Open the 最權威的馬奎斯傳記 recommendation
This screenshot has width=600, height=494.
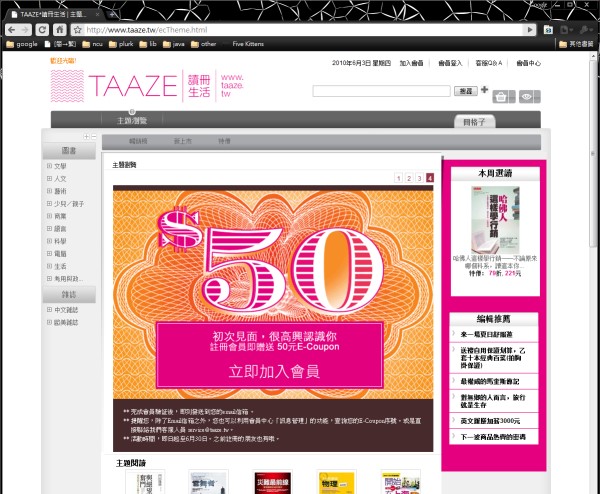coord(490,382)
